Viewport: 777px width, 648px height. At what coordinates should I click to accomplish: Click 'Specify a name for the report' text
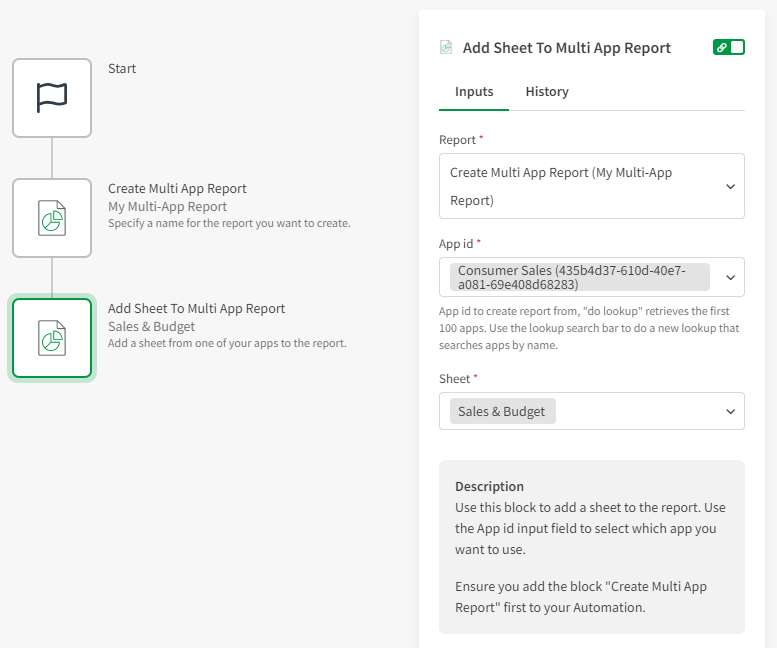pos(229,223)
